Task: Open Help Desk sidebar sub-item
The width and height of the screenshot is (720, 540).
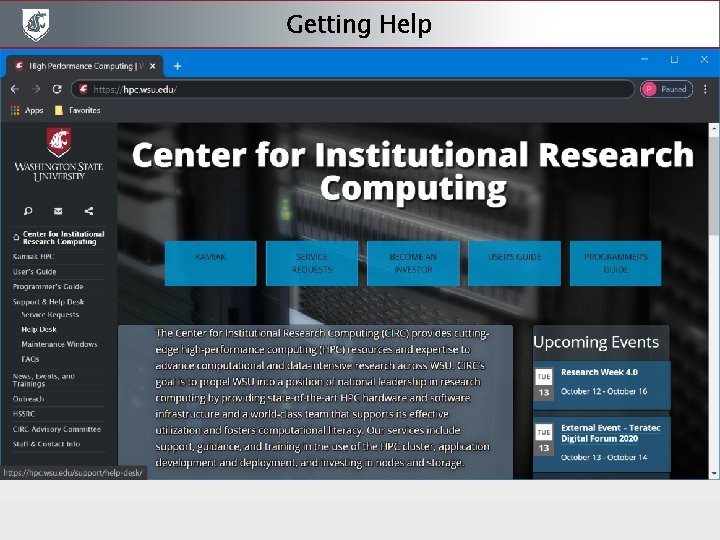Action: (x=39, y=329)
